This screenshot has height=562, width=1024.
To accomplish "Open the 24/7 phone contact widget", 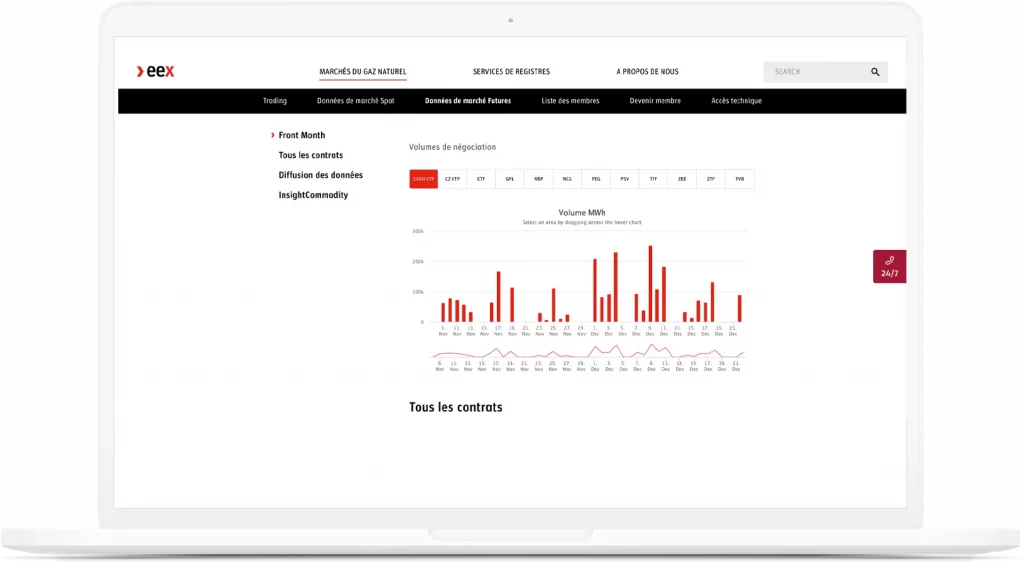I will [x=889, y=267].
